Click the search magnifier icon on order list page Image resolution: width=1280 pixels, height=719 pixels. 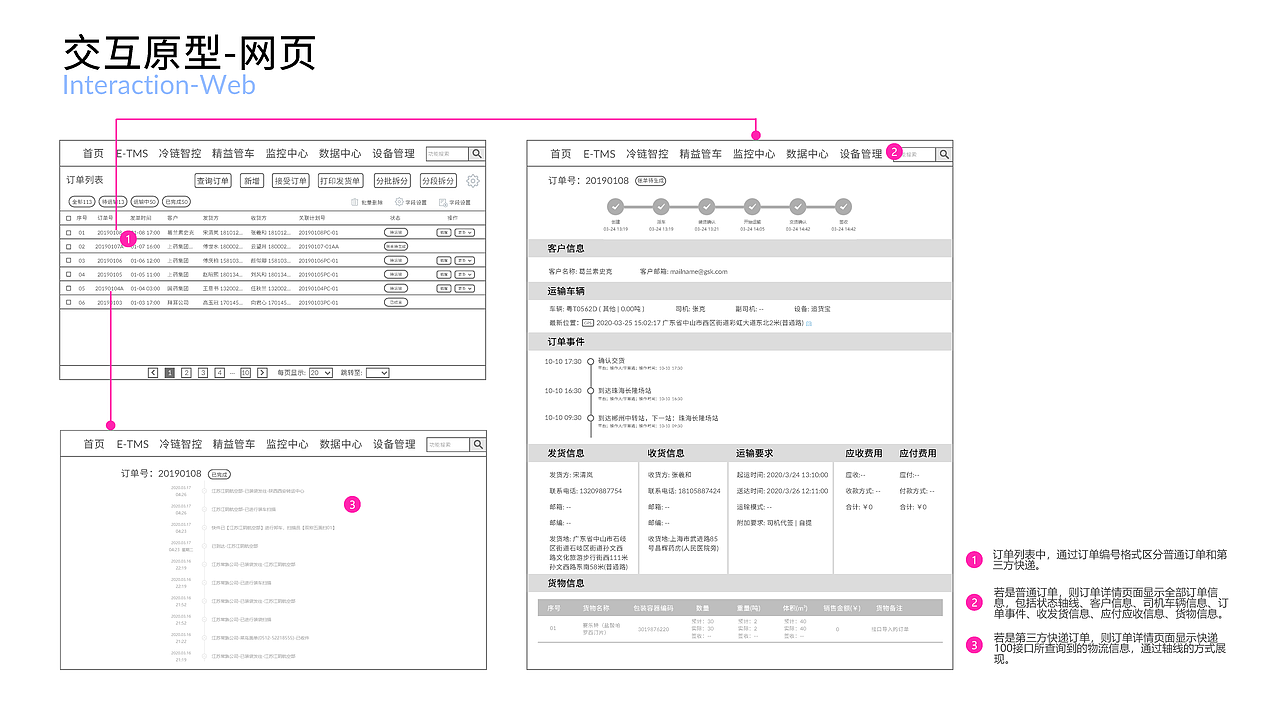pos(475,154)
